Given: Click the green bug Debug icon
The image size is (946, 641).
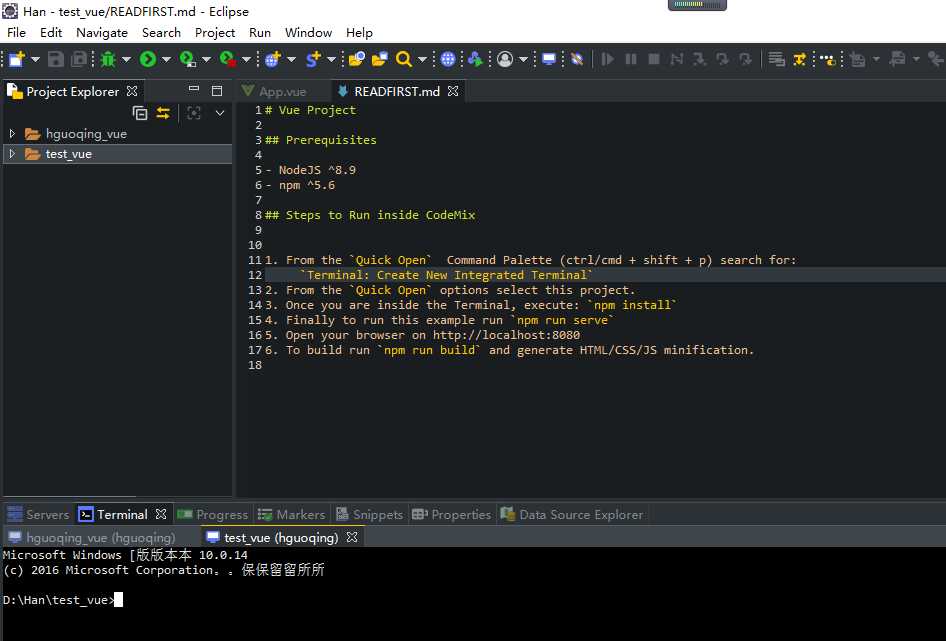Looking at the screenshot, I should 108,59.
